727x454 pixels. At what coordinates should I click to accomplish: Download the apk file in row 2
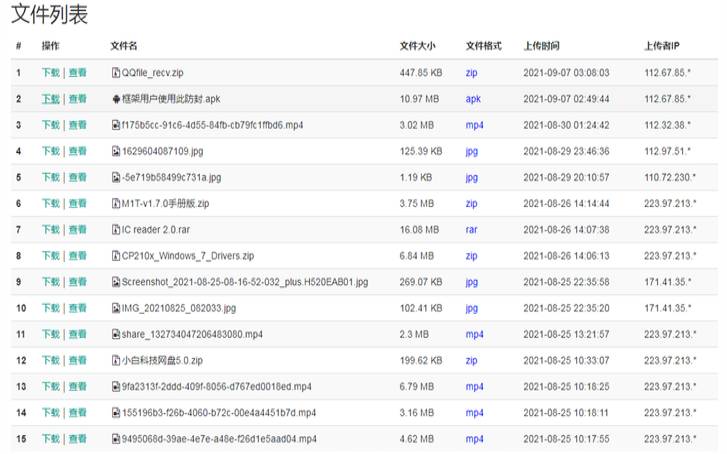click(x=51, y=99)
